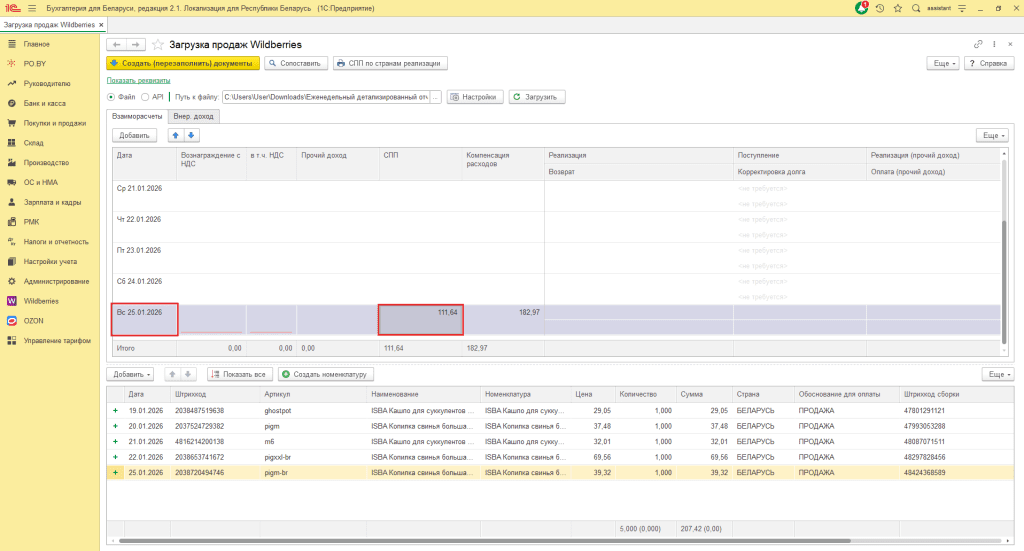Add form to favorites star

[x=157, y=44]
